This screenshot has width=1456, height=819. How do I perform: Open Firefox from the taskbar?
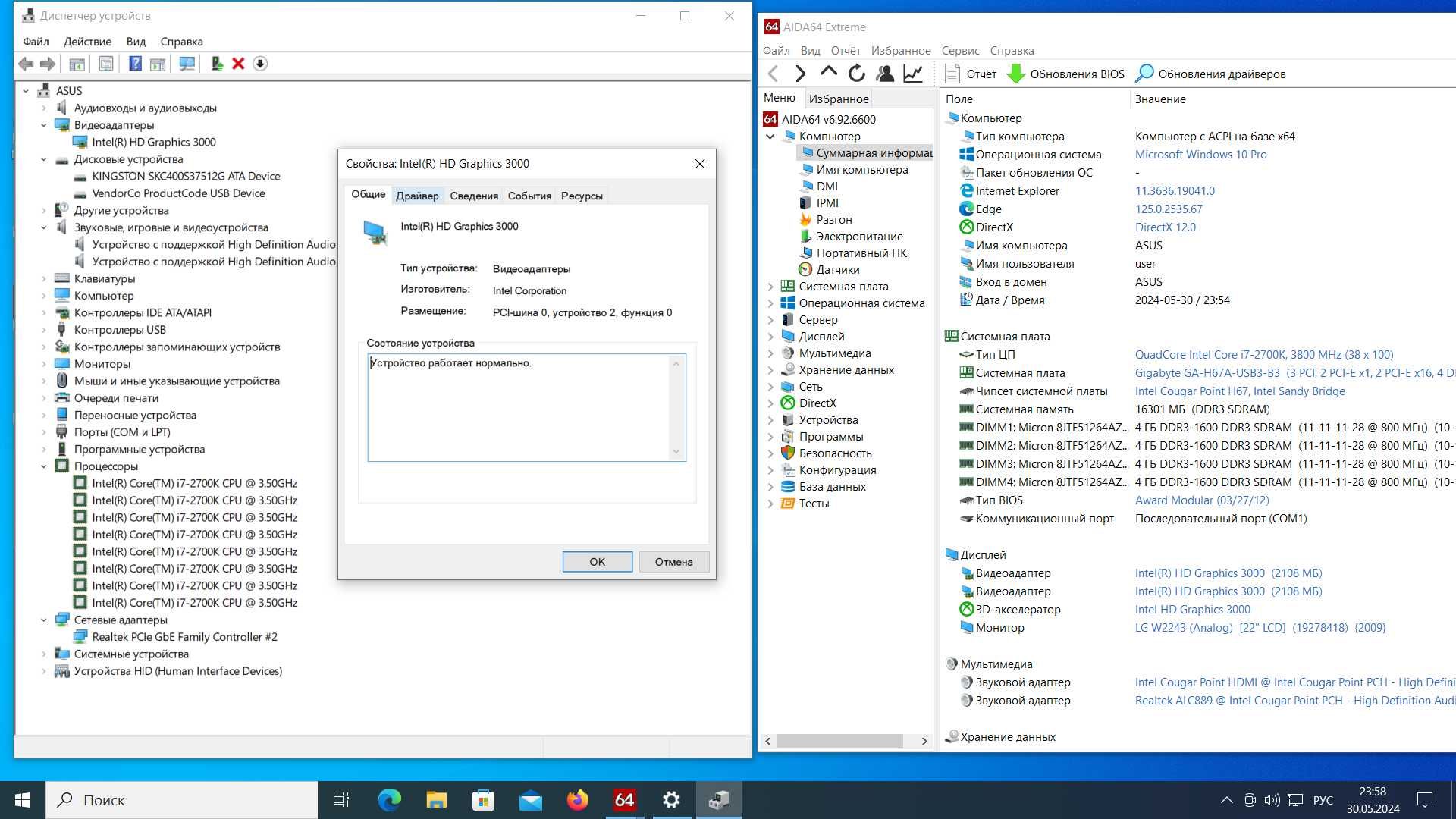tap(577, 800)
